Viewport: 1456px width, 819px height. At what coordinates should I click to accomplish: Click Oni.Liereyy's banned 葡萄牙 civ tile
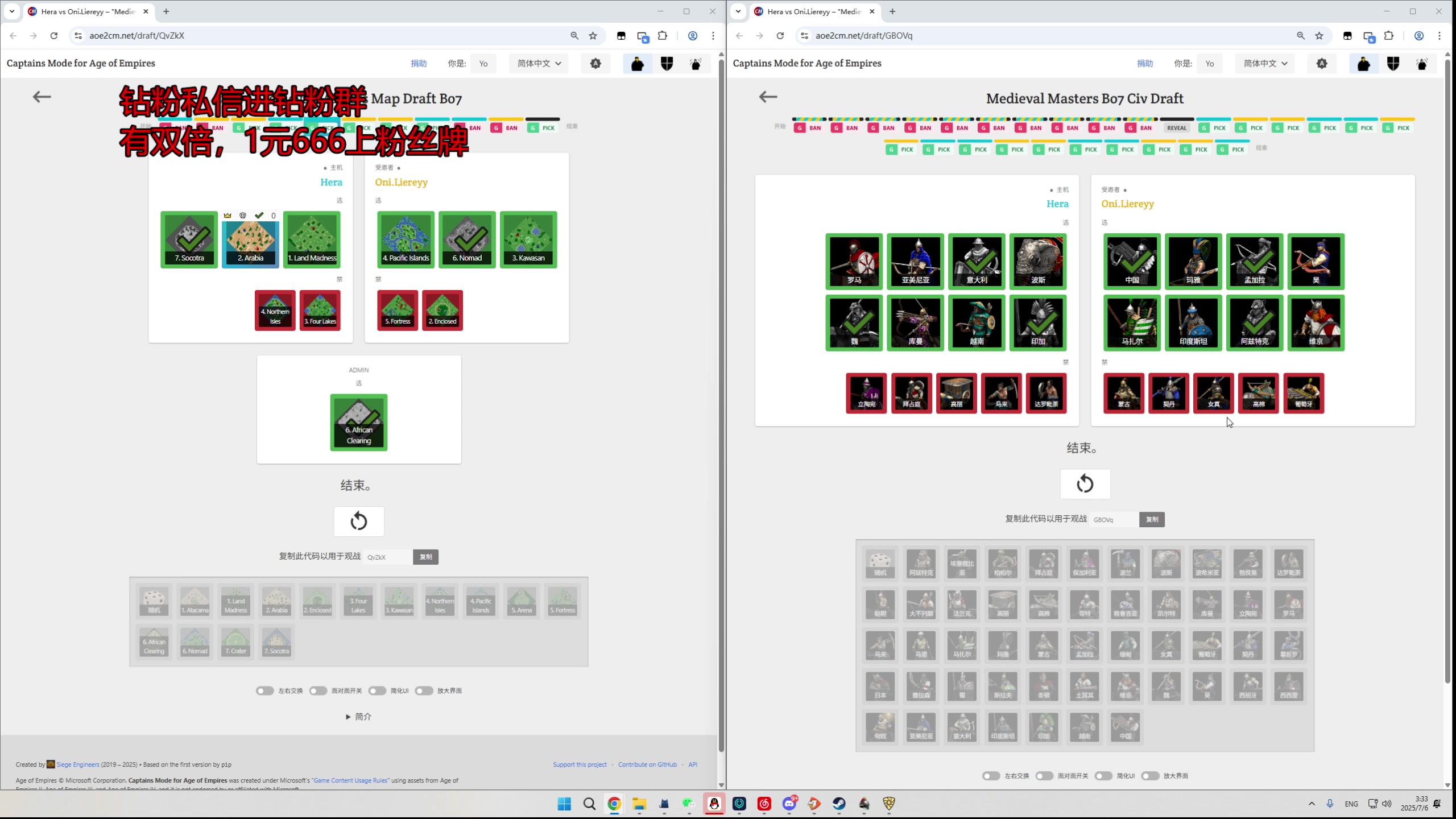(x=1304, y=393)
